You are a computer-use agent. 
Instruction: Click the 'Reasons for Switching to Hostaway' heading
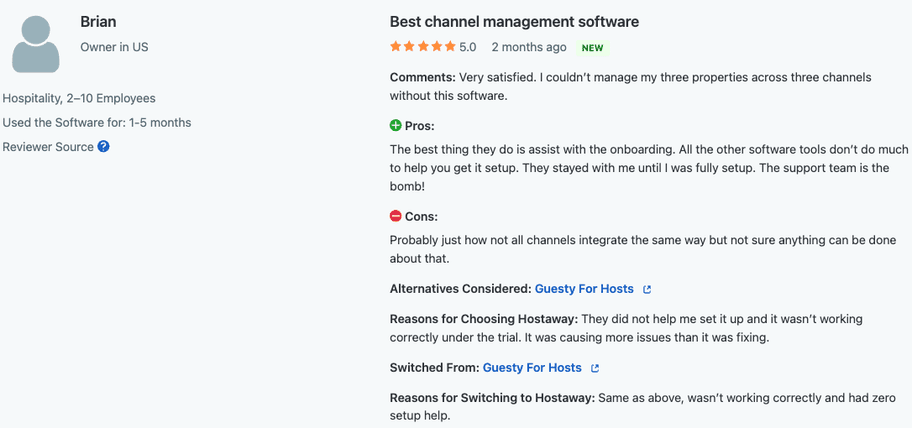click(492, 398)
